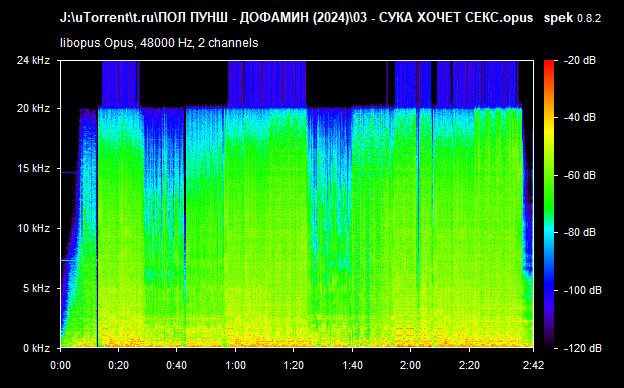The width and height of the screenshot is (624, 388).
Task: Click the 15 kHz frequency axis label
Action: (x=33, y=168)
